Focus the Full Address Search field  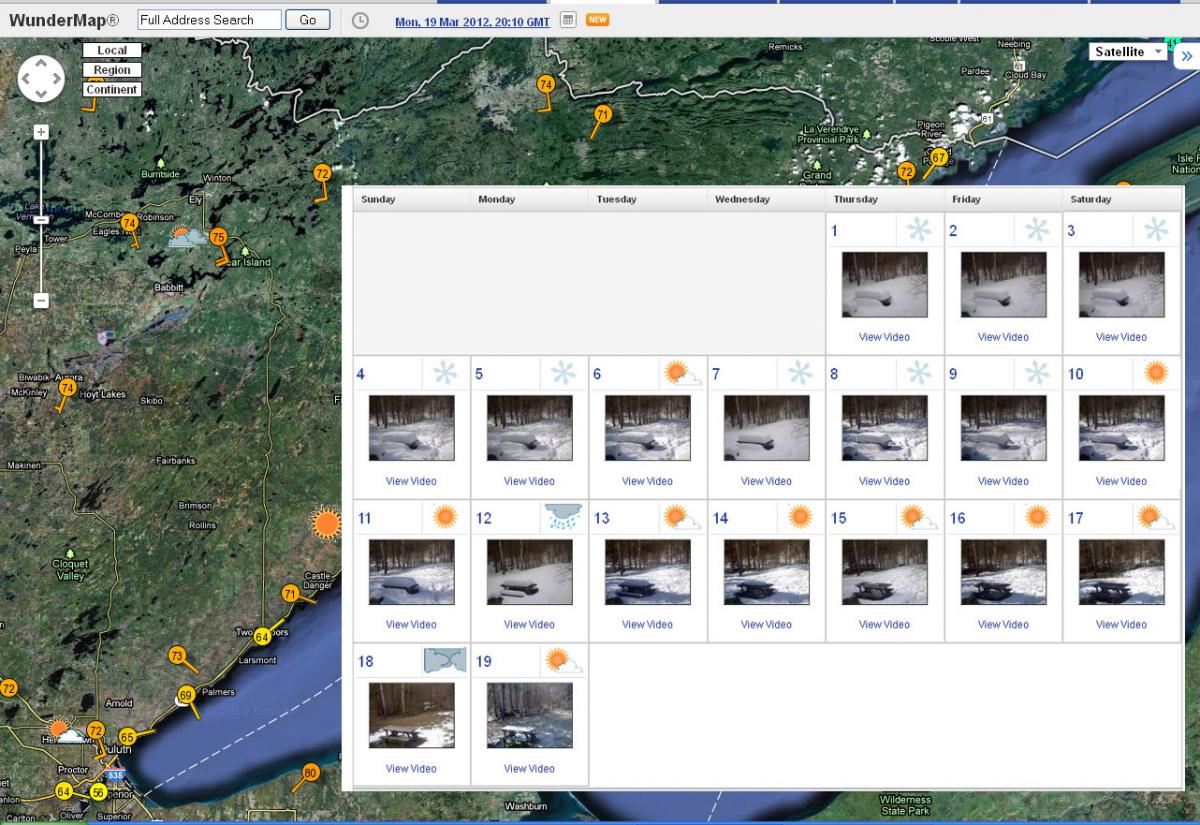click(x=209, y=20)
